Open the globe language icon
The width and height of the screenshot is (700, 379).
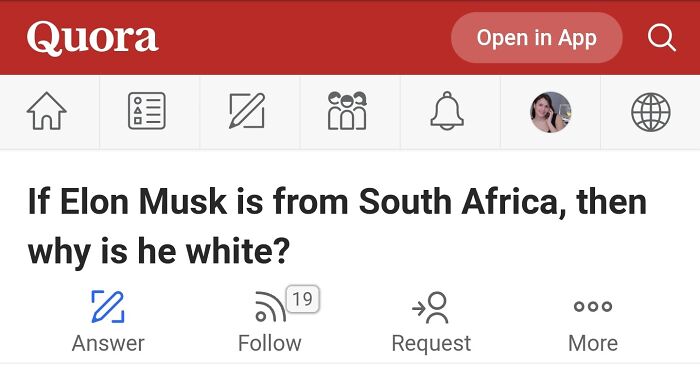click(650, 112)
